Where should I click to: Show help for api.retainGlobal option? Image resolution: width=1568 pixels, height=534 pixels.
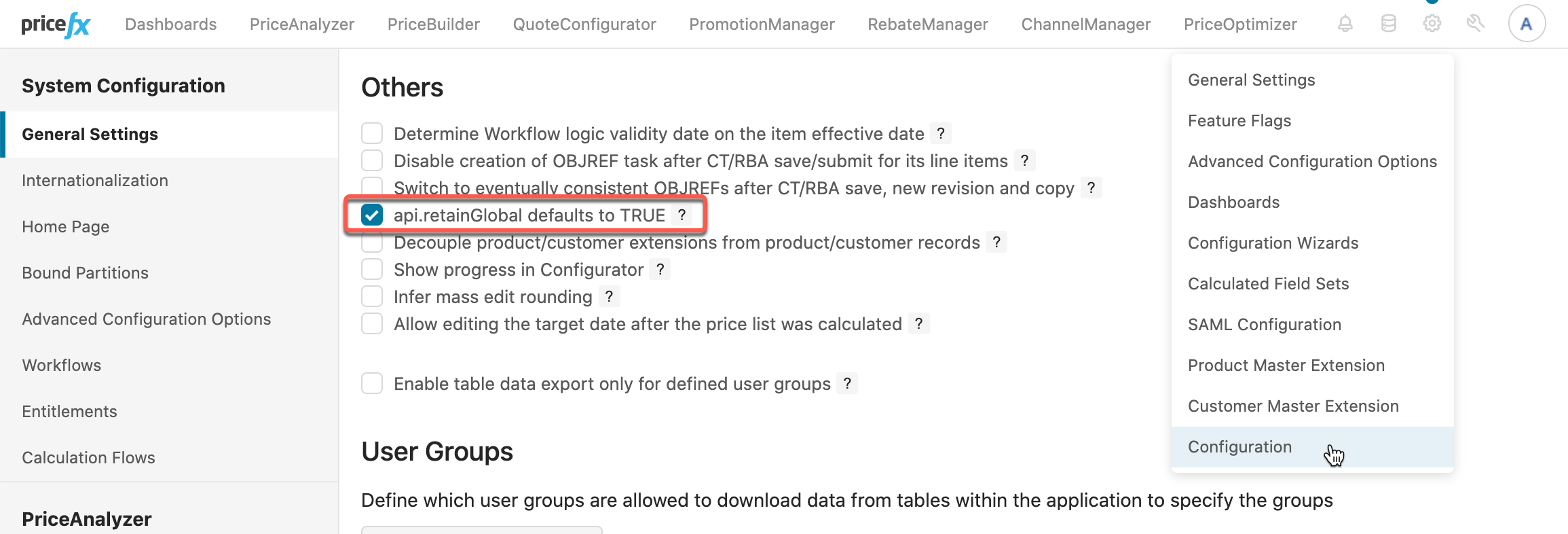click(x=682, y=215)
